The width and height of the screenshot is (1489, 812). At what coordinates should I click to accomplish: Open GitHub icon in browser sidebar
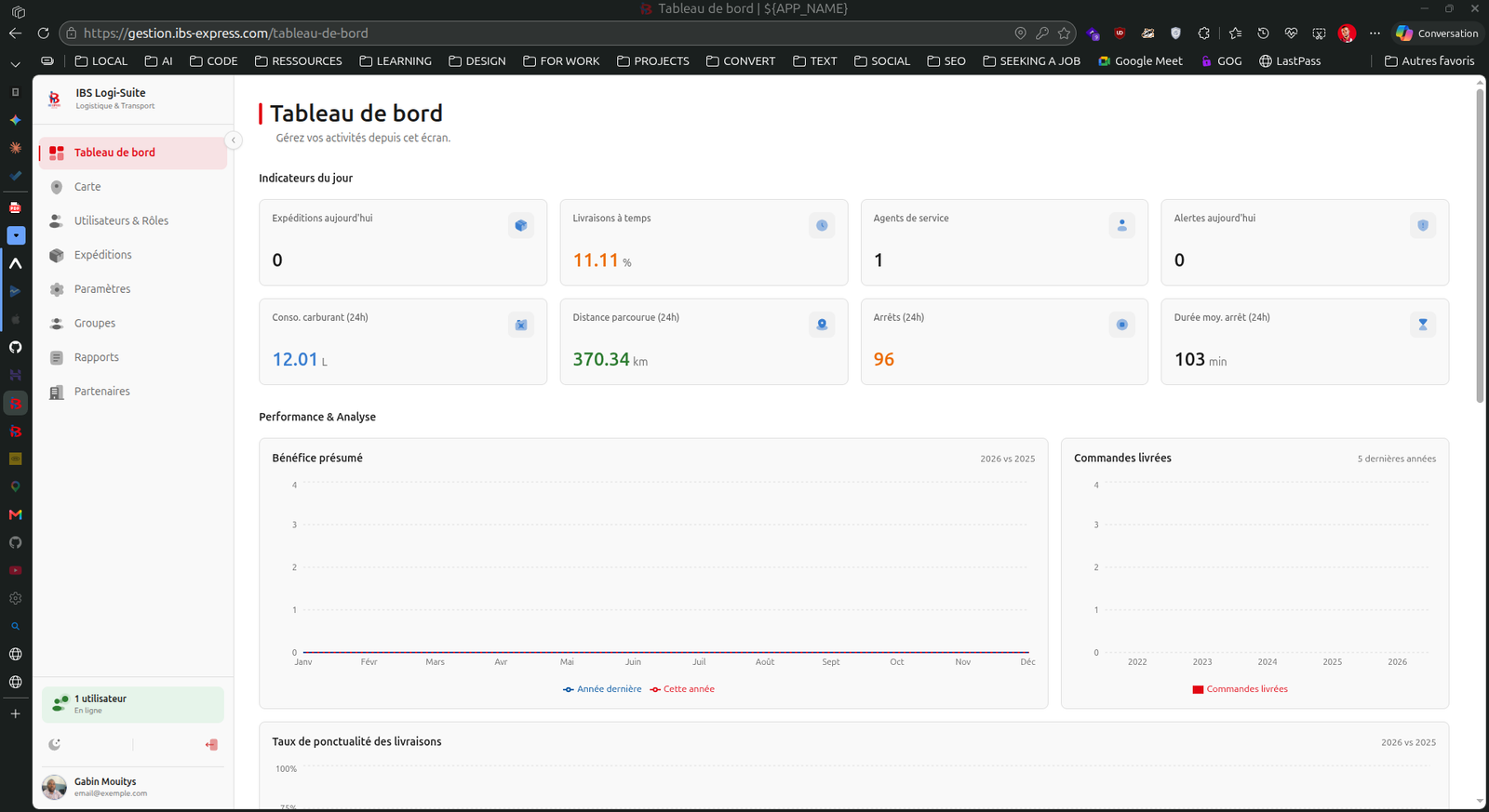click(x=16, y=347)
